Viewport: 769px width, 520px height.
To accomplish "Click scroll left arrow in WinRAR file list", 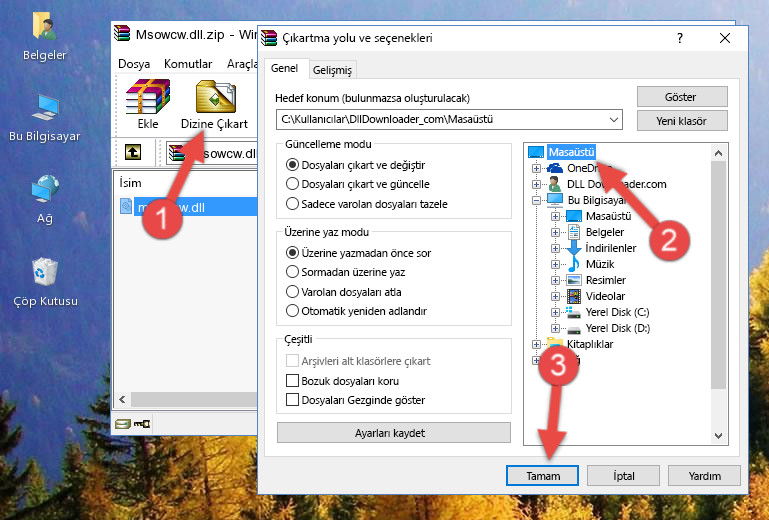I will click(x=123, y=399).
